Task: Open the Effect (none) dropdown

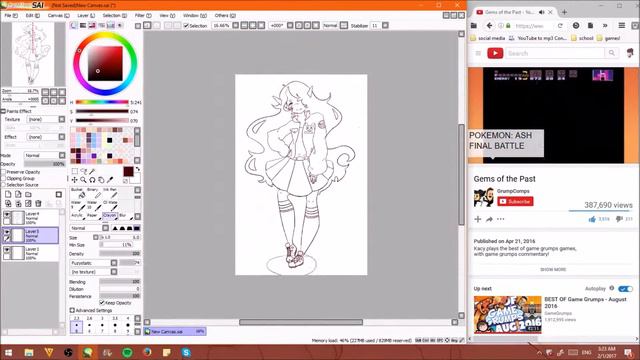Action: click(x=46, y=137)
